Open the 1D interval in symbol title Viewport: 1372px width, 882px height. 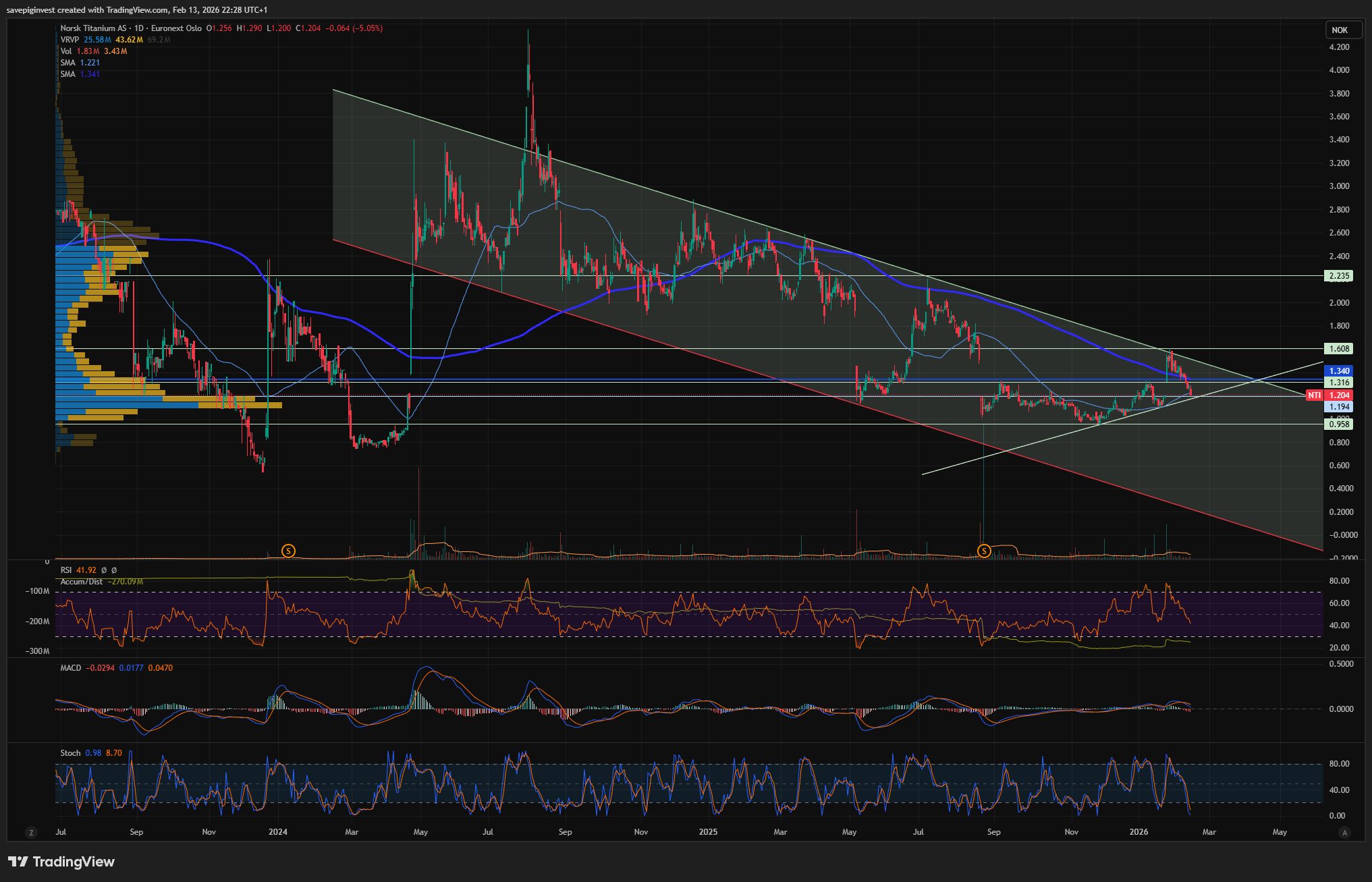tap(139, 28)
